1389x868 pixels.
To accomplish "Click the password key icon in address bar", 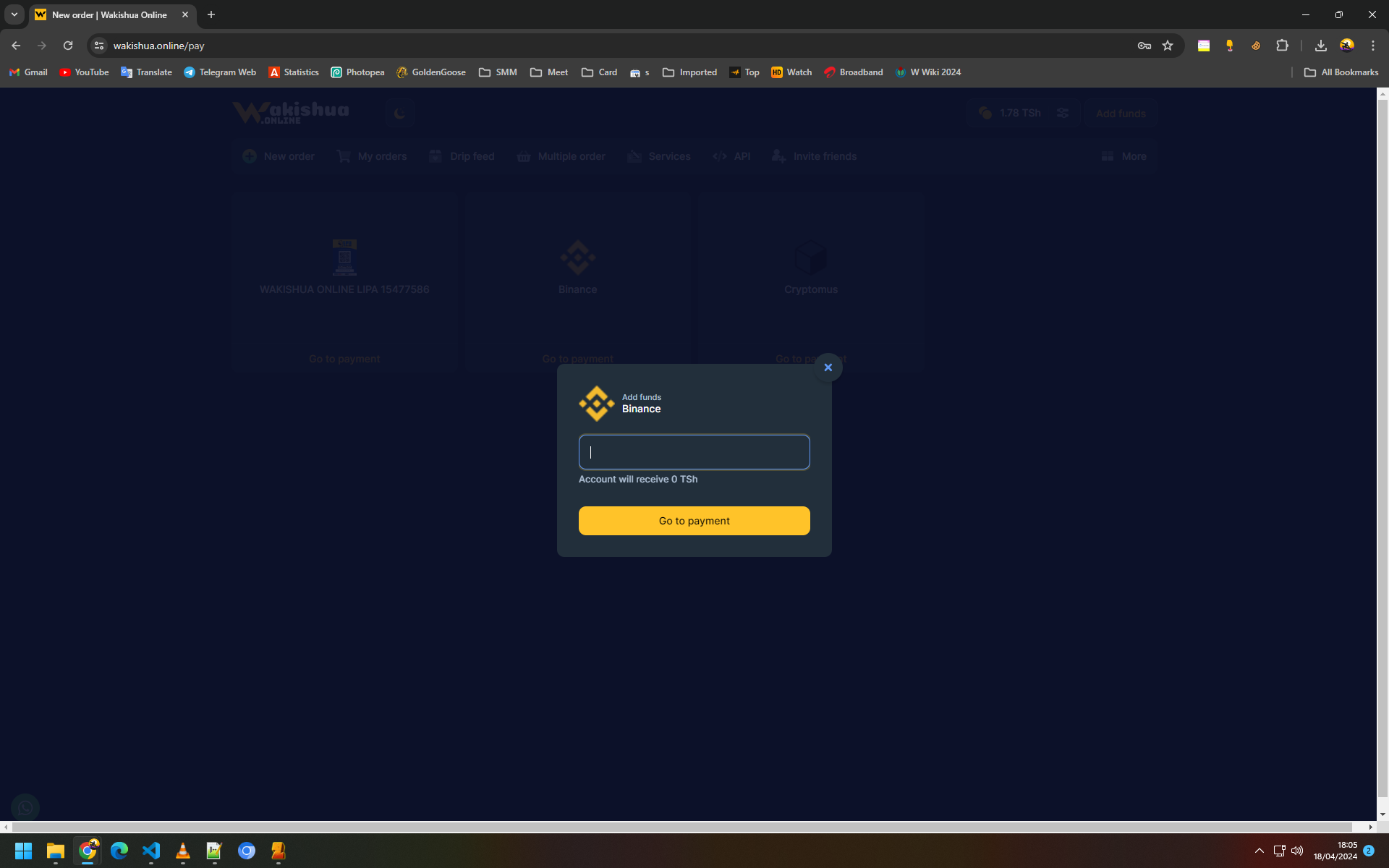I will [x=1144, y=46].
